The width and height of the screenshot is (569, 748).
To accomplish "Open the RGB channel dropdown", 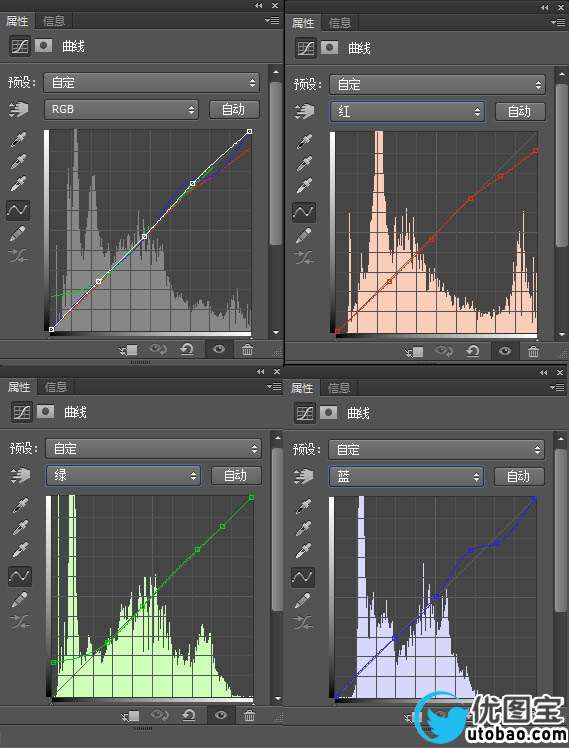I will [x=121, y=109].
